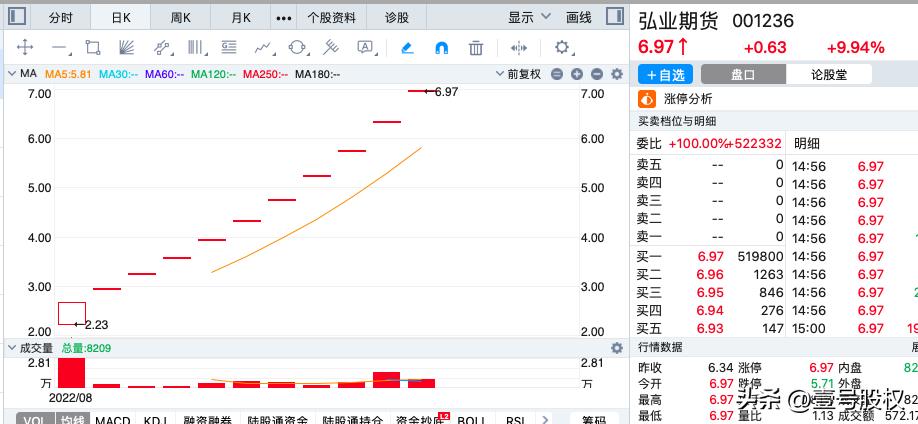Select the 融资融券 indicator tab
Screen dimensions: 918x424
click(x=207, y=419)
